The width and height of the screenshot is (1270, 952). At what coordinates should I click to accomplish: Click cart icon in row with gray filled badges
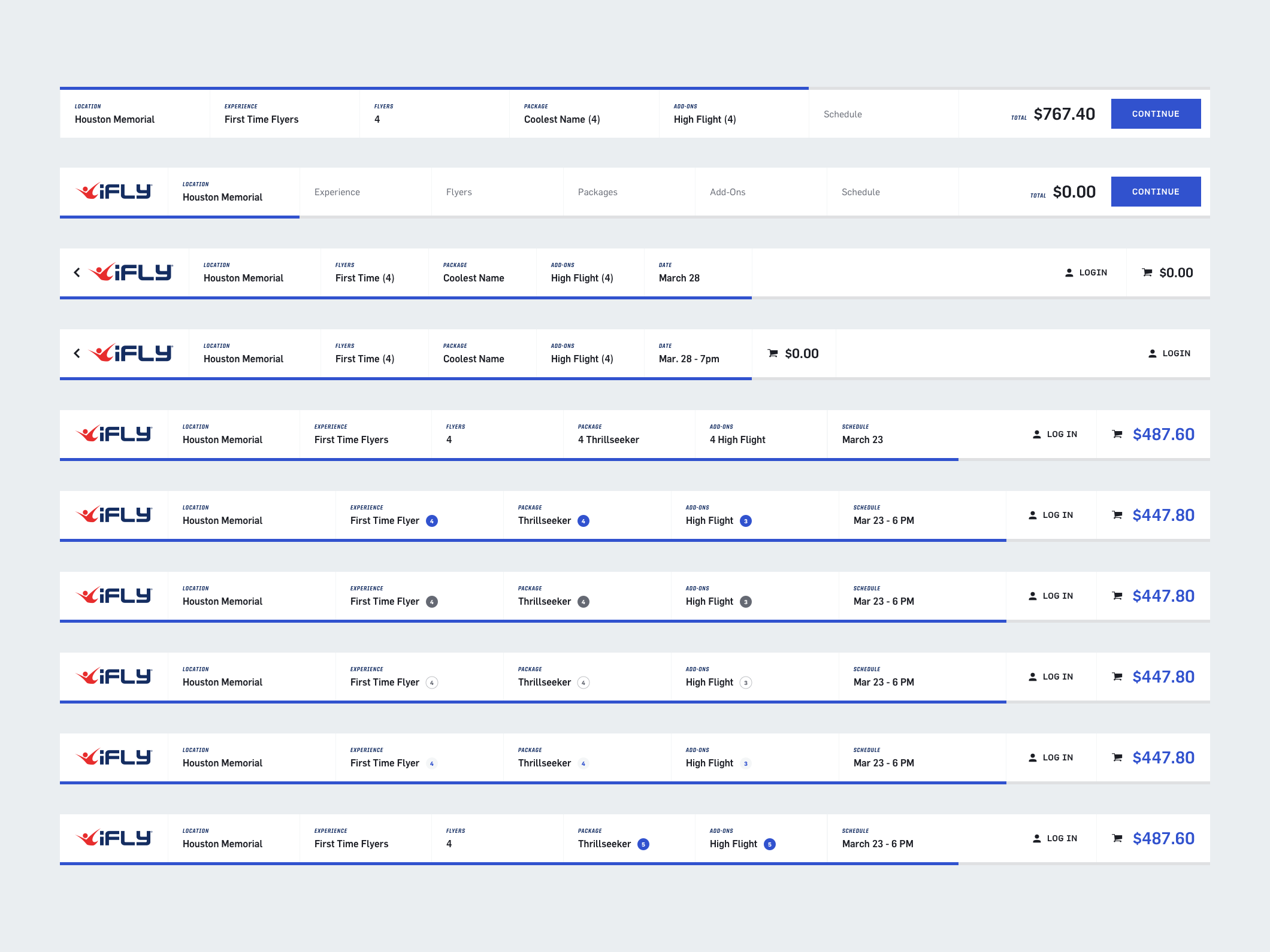(1117, 596)
